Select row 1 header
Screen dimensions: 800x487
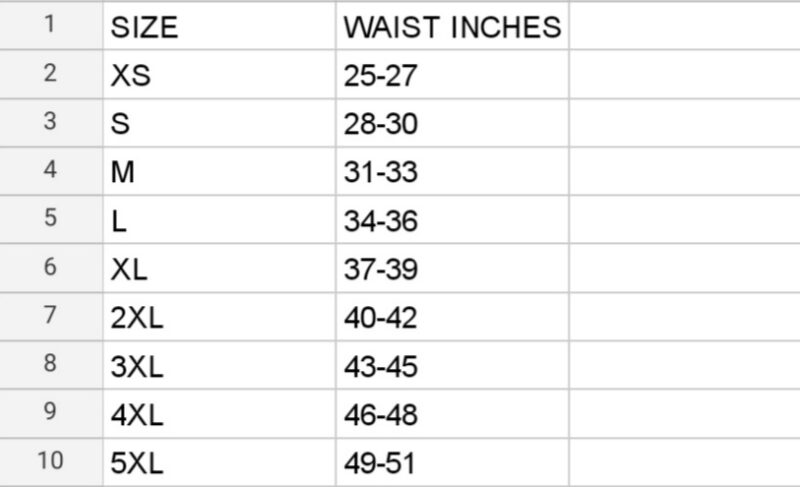coord(50,26)
